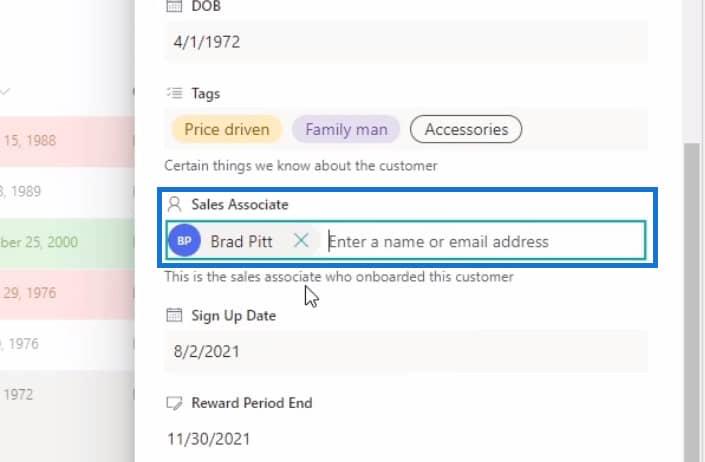The image size is (705, 462).
Task: Click the Reward Period End pencil icon
Action: (x=174, y=403)
